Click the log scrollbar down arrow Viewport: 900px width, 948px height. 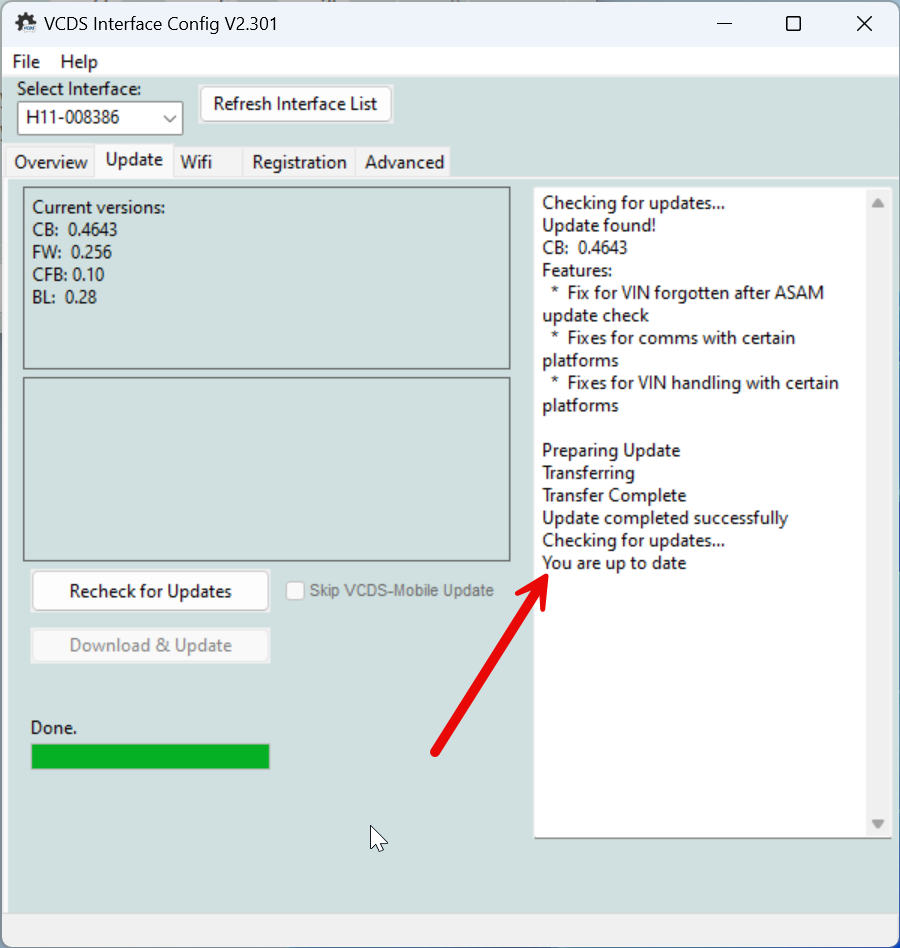[878, 823]
